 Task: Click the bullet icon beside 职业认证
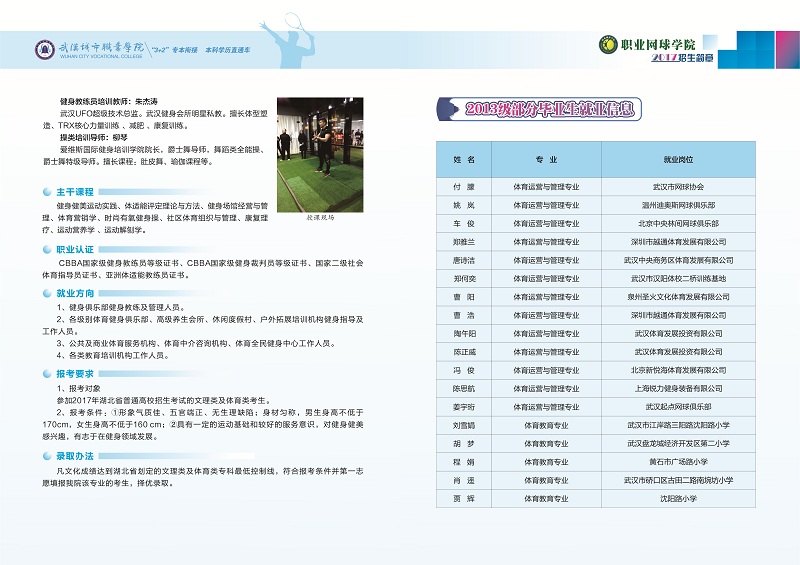tap(48, 249)
